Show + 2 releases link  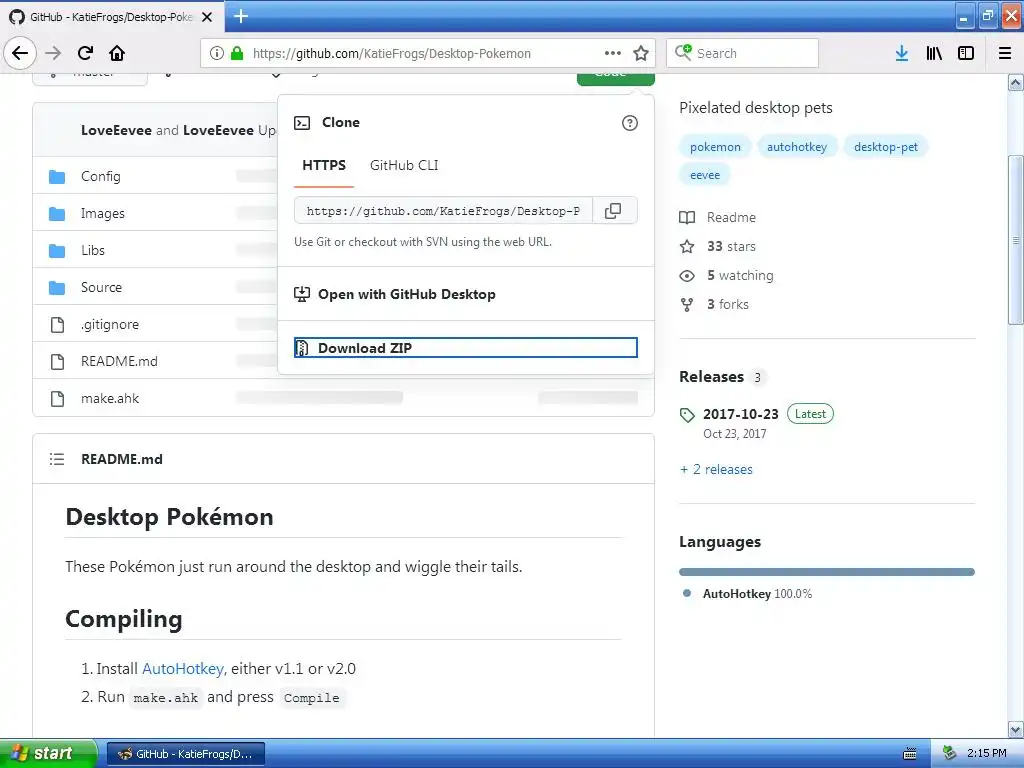pyautogui.click(x=716, y=470)
